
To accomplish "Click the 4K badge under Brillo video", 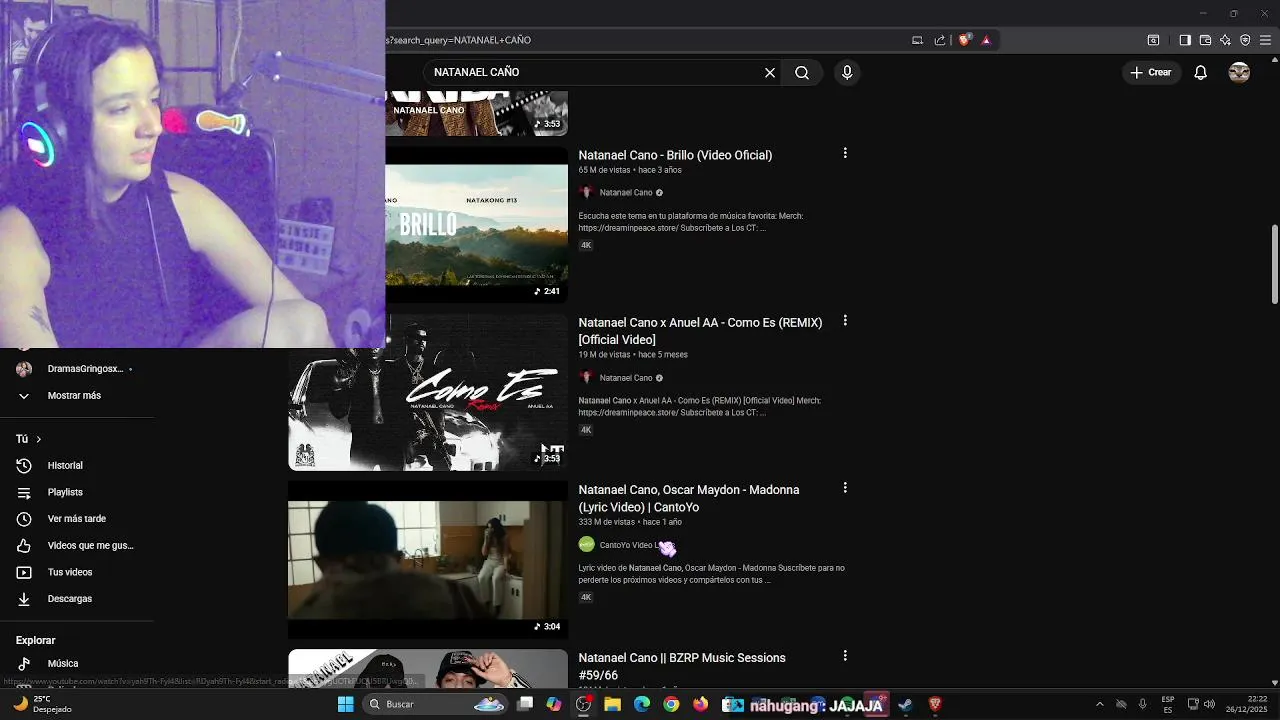I will coord(586,245).
